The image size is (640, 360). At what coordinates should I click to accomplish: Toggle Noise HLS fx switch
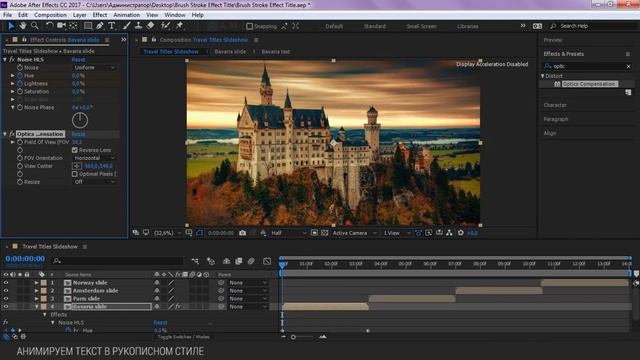(12, 60)
